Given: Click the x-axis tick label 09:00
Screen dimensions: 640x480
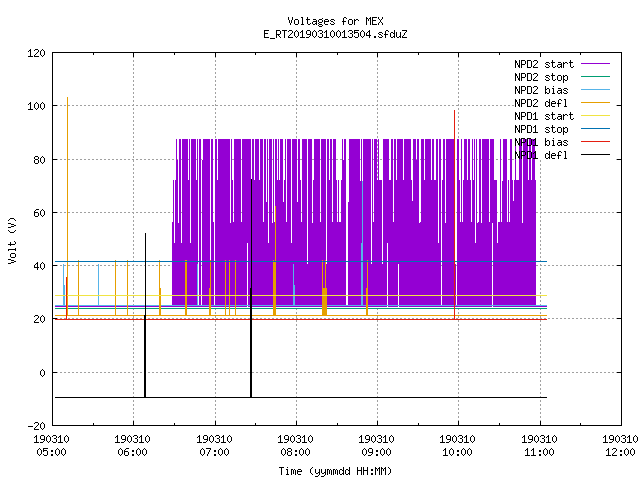Looking at the screenshot, I should pyautogui.click(x=376, y=452).
